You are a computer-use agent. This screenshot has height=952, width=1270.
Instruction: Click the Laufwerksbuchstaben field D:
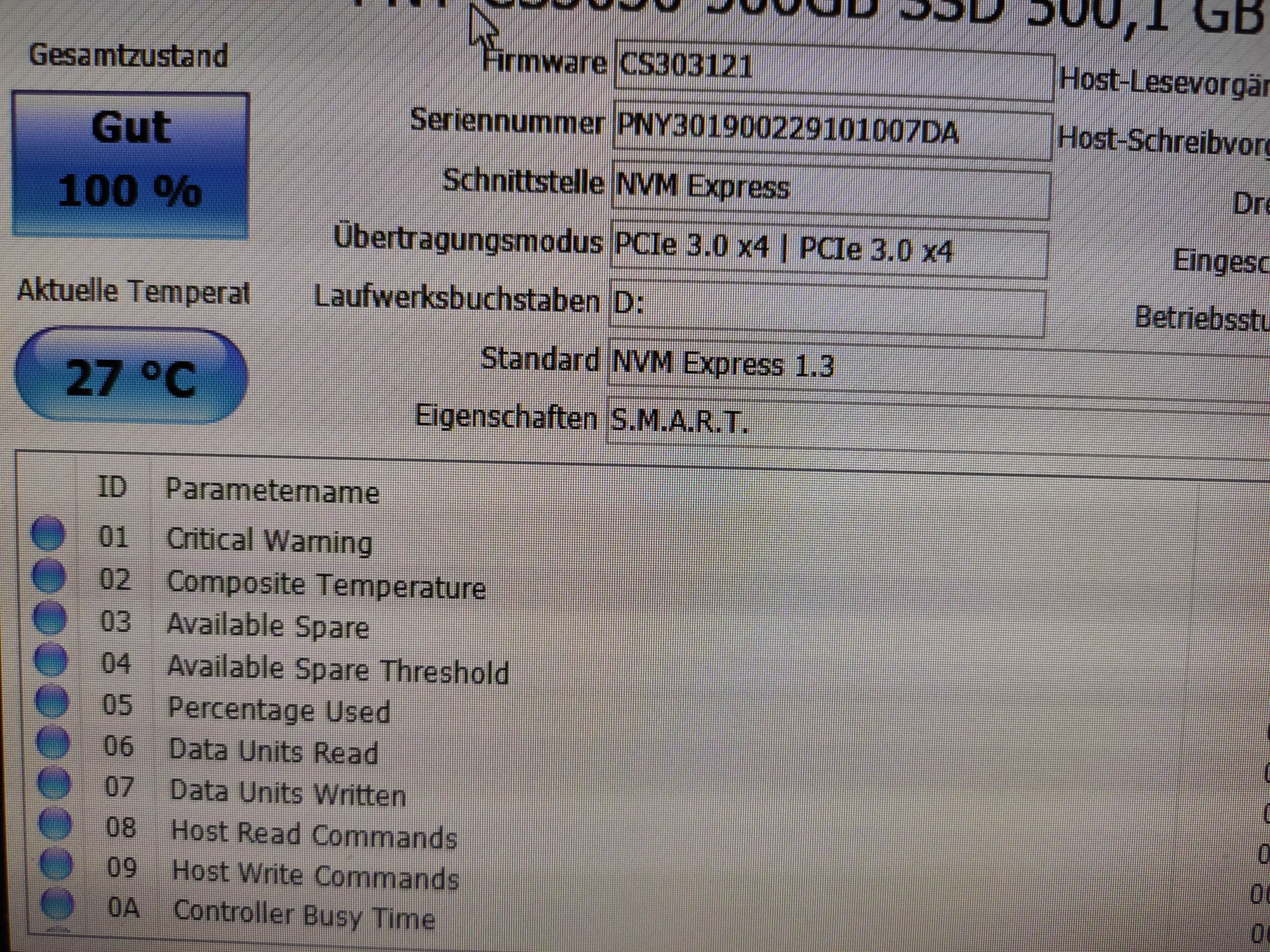pyautogui.click(x=827, y=309)
